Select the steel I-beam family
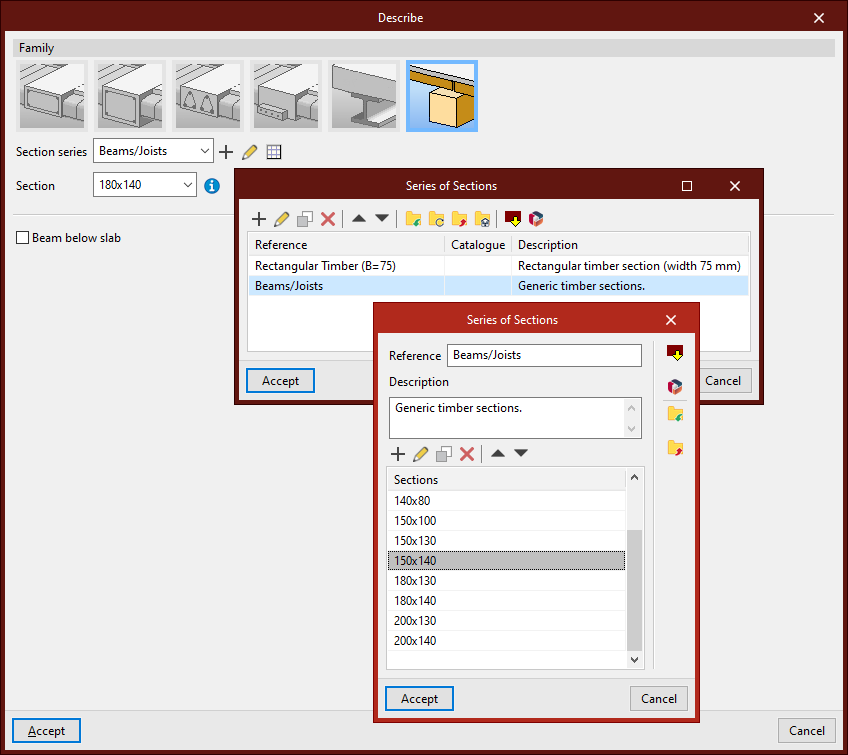 pos(363,96)
